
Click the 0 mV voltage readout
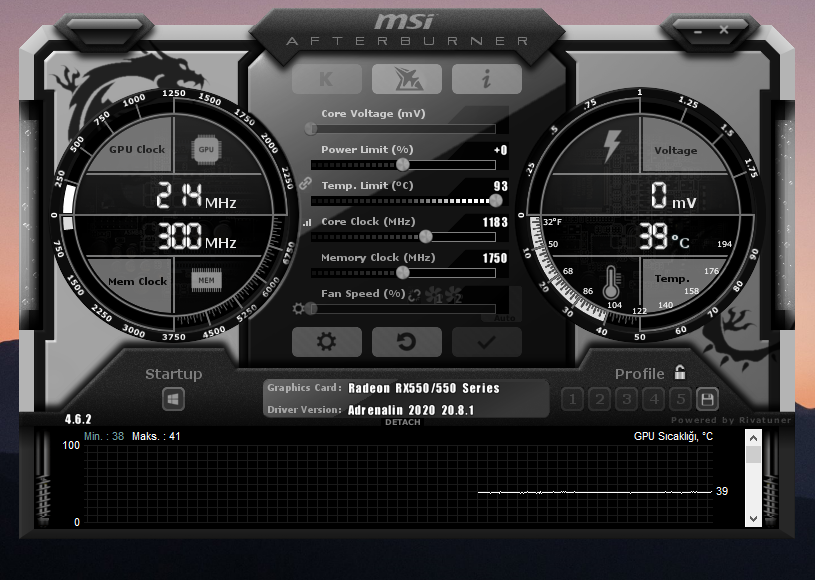(673, 195)
